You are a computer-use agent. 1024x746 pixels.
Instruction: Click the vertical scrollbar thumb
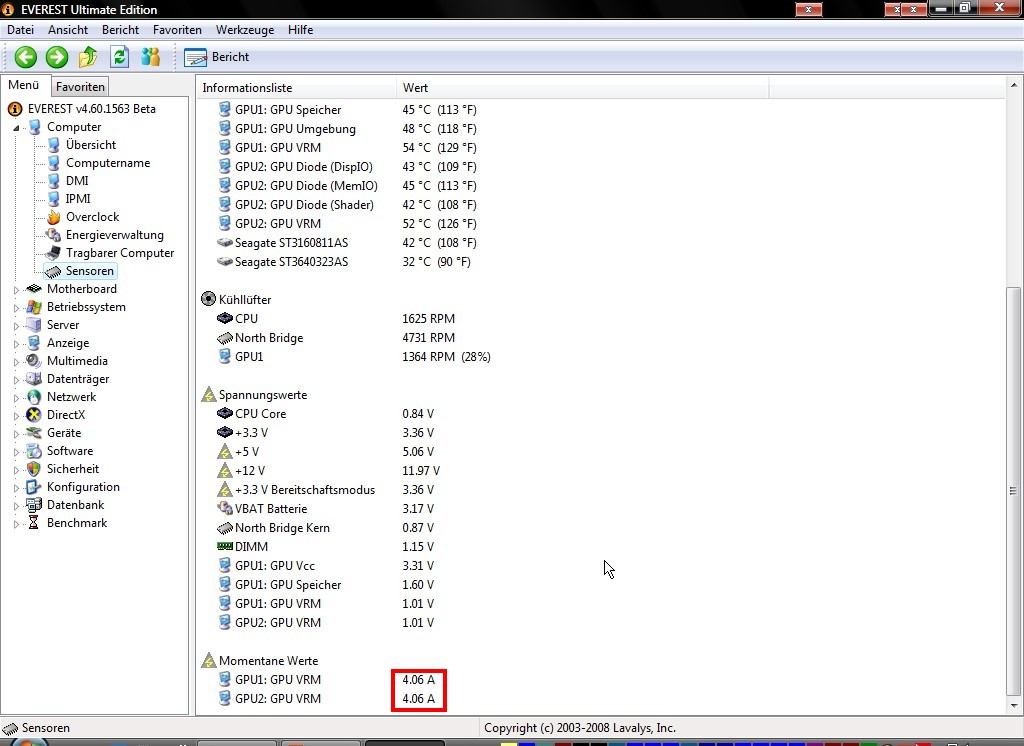click(x=1014, y=491)
